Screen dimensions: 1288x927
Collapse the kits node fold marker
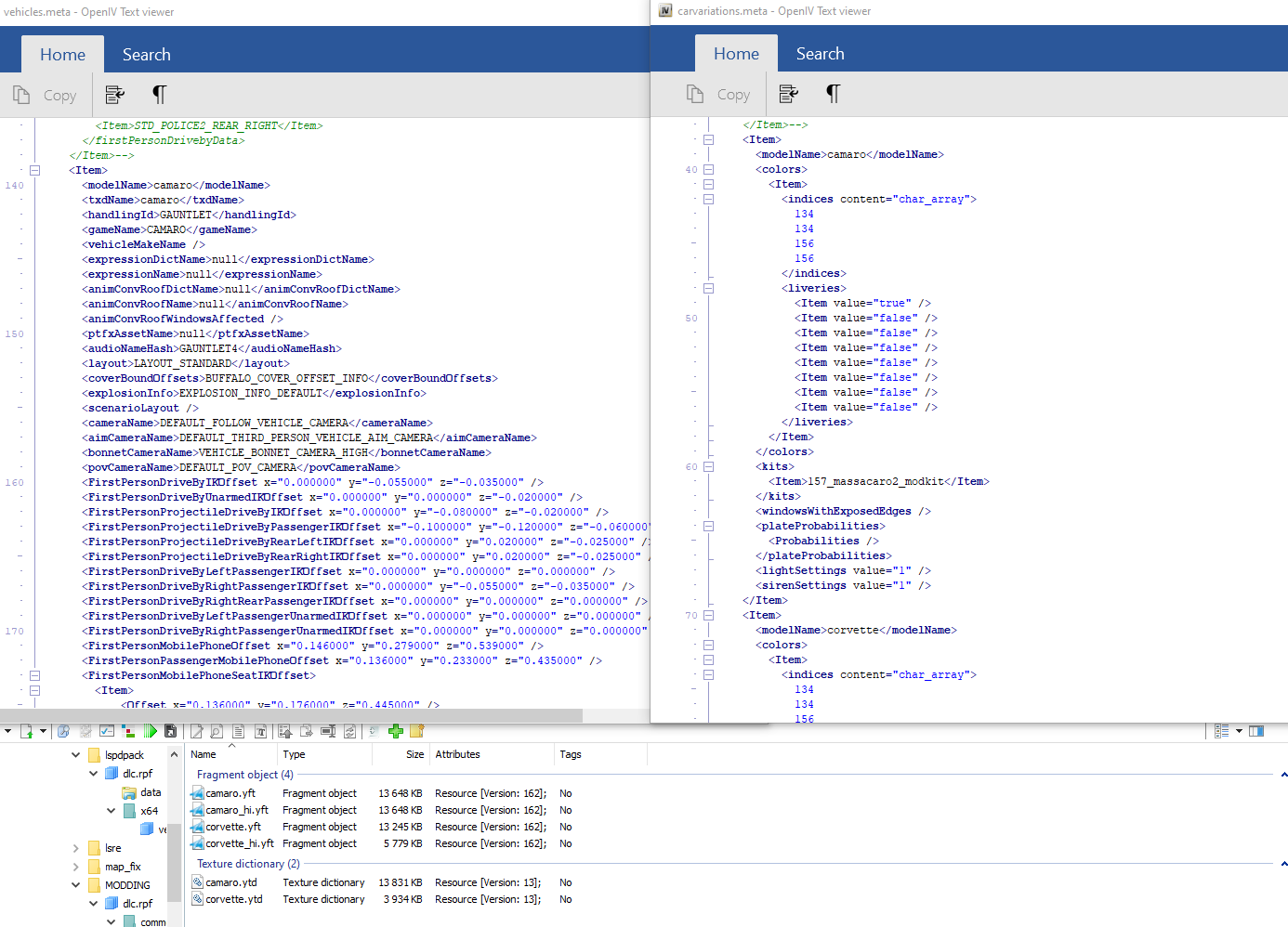point(708,466)
